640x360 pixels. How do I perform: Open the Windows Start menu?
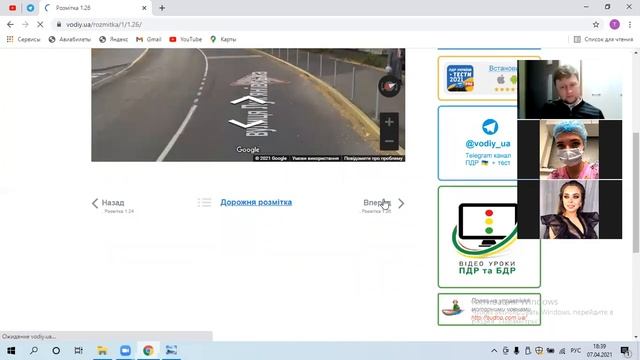[11, 351]
